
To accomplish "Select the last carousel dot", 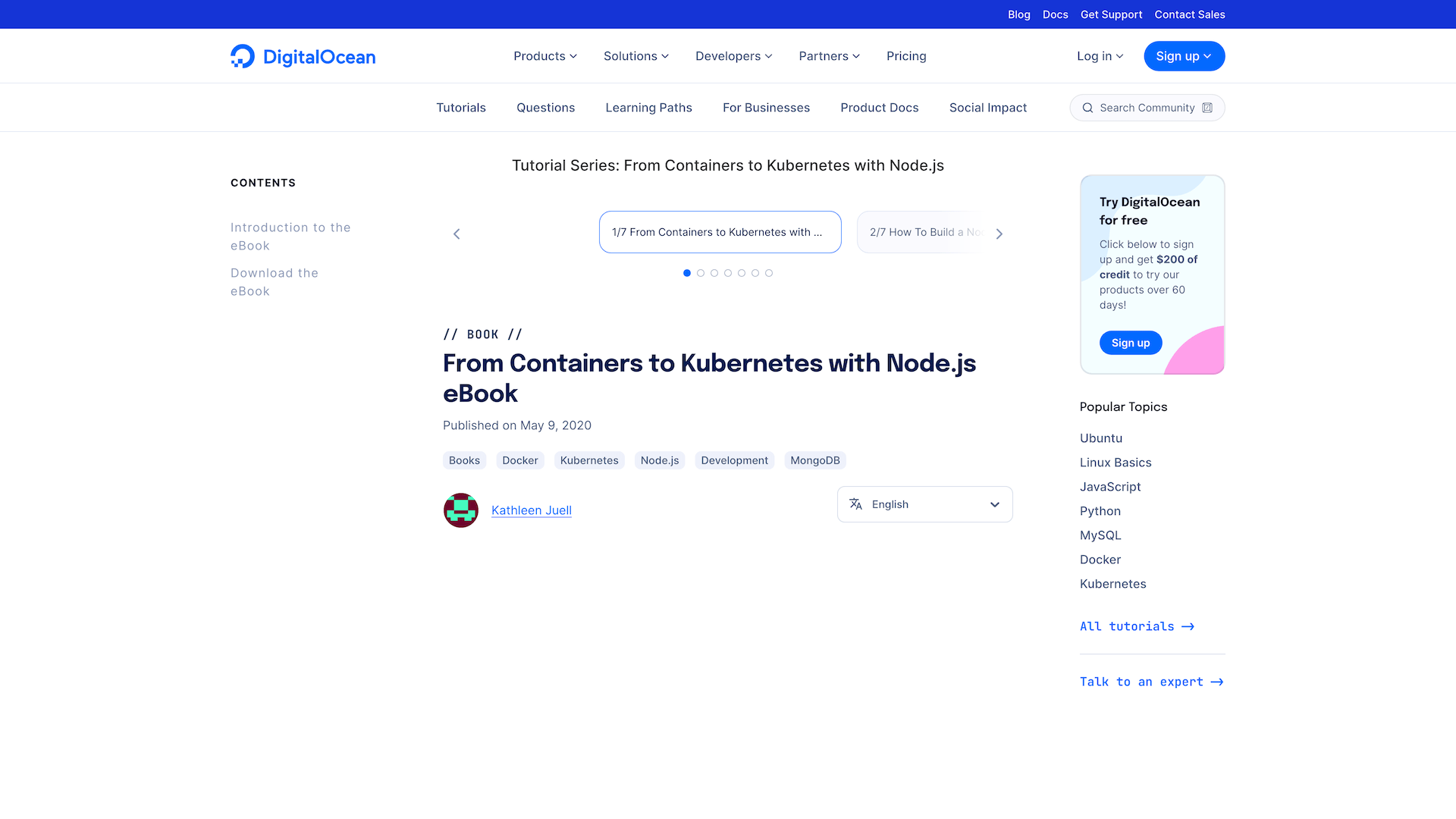I will pos(769,273).
